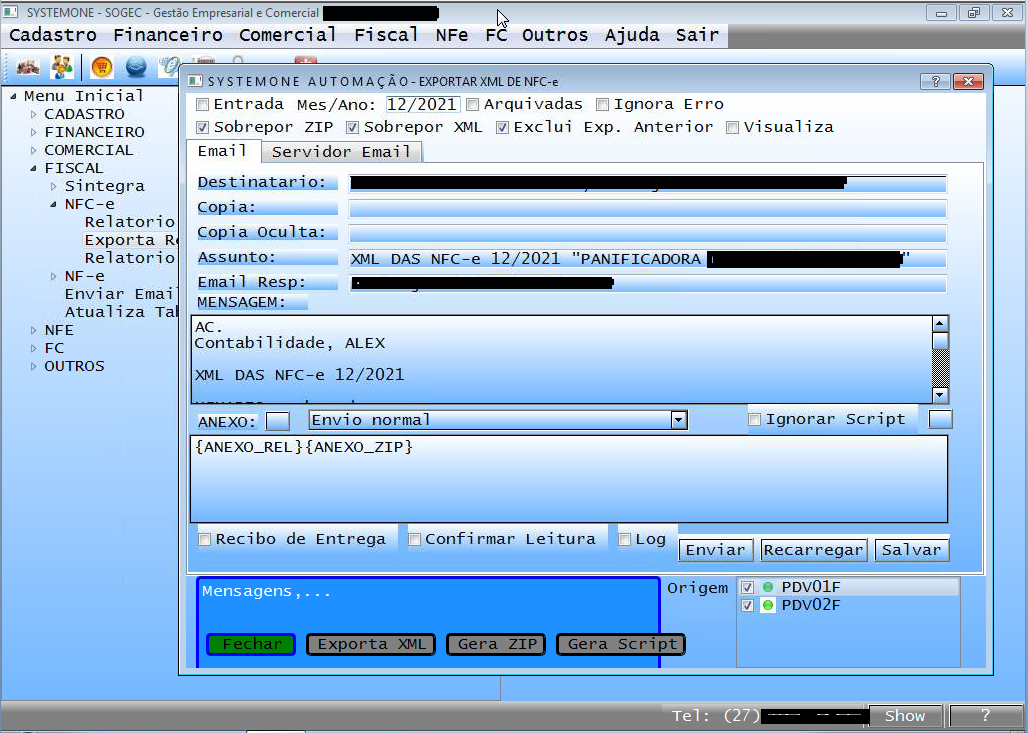
Task: Expand the CADASTRO tree node
Action: pyautogui.click(x=33, y=114)
